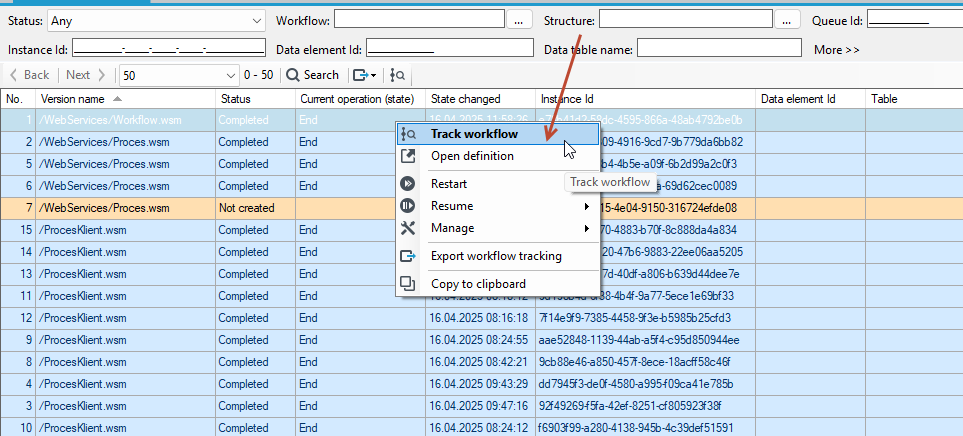Go Back to previous page

[29, 75]
